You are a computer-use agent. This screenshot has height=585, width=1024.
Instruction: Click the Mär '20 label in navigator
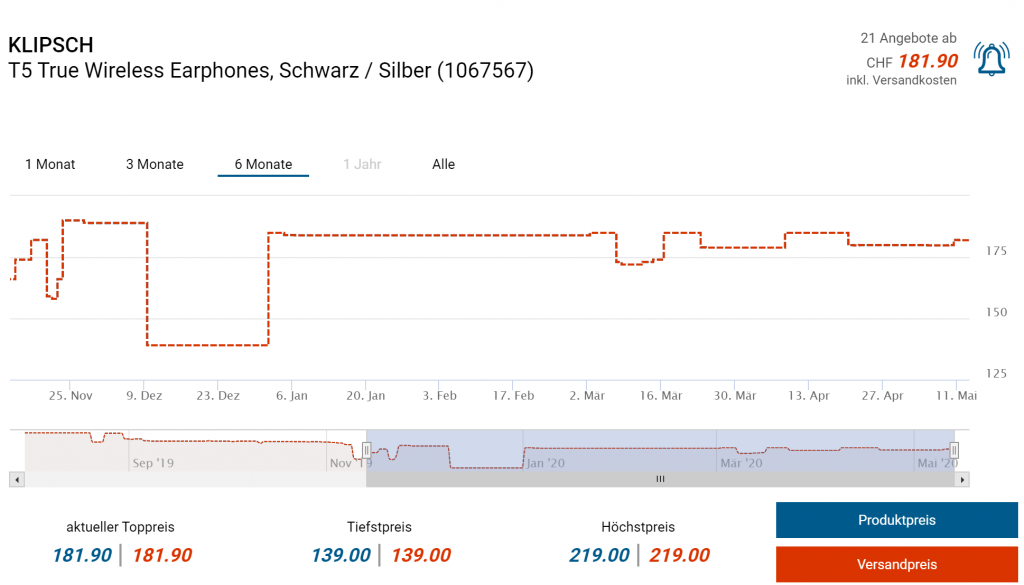tap(741, 463)
